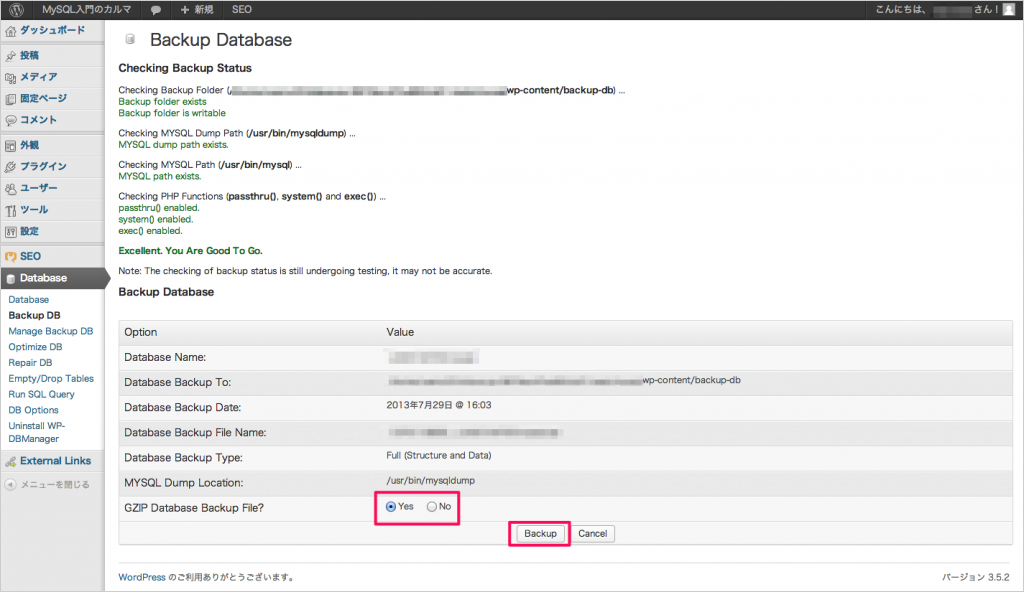Open プラグイン in the sidebar
Viewport: 1024px width, 592px height.
pos(43,167)
